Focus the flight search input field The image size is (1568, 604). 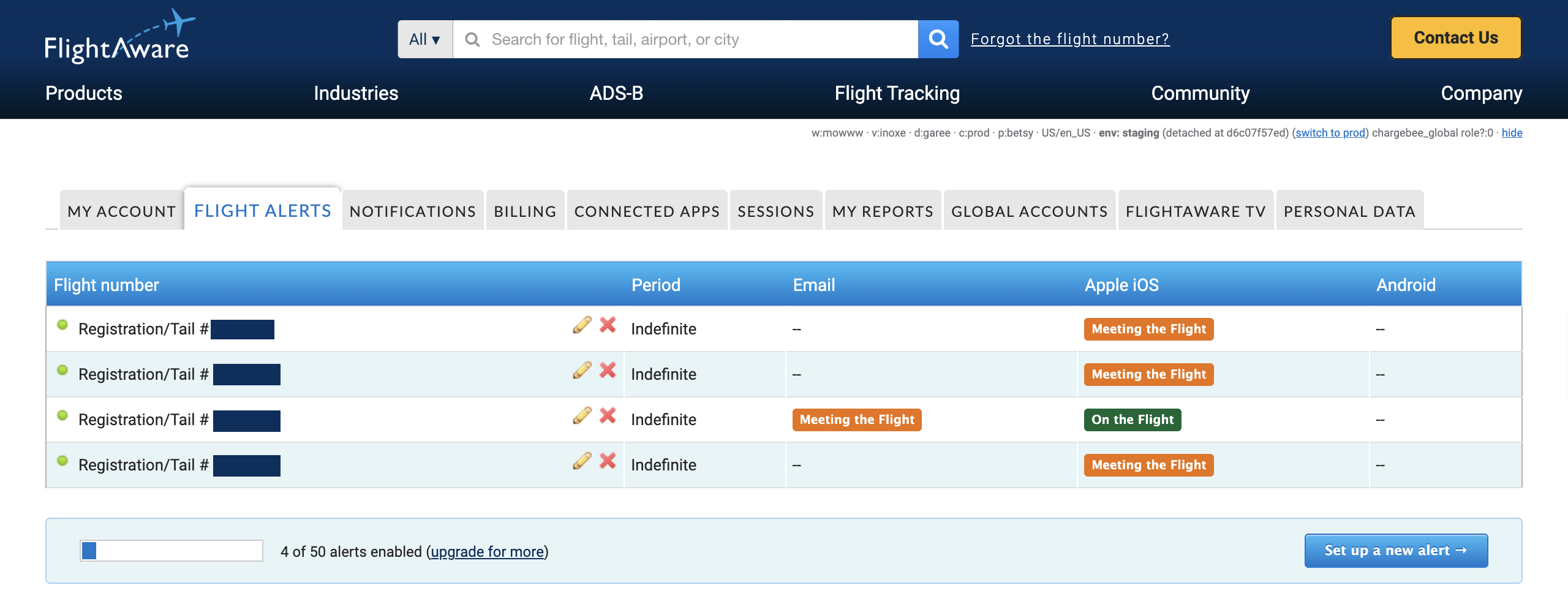tap(685, 39)
